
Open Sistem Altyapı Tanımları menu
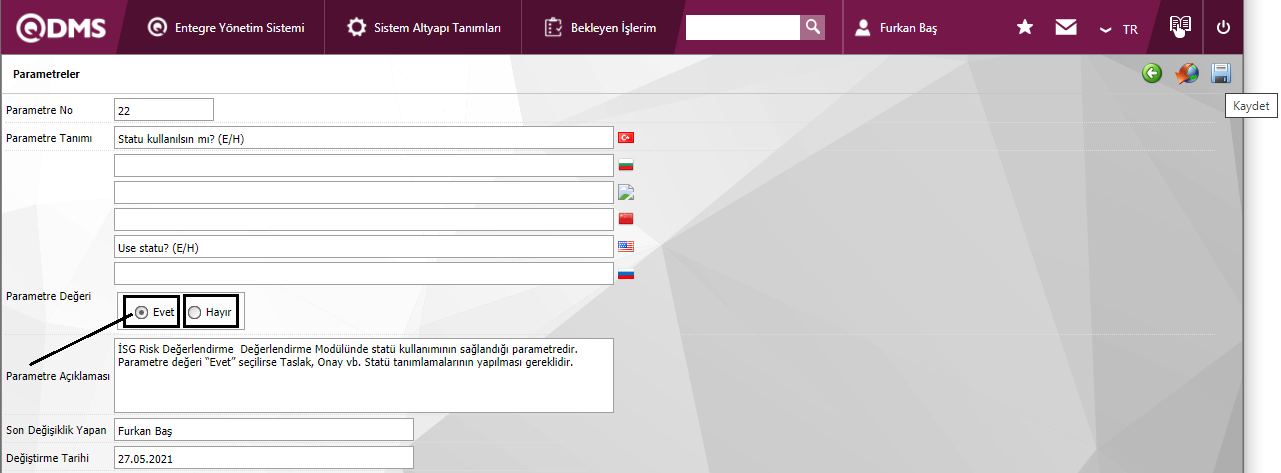click(424, 28)
